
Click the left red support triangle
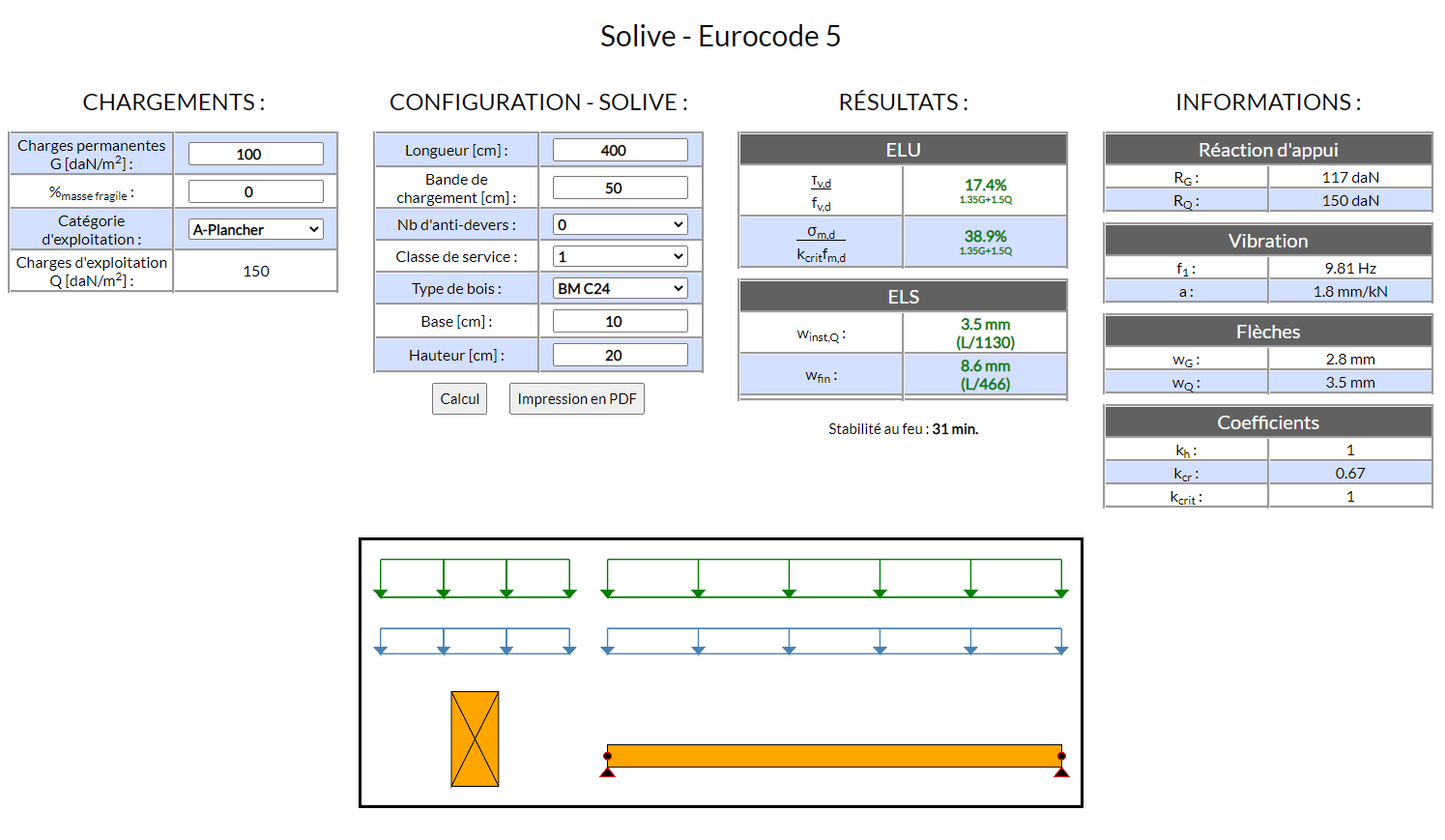pos(608,770)
